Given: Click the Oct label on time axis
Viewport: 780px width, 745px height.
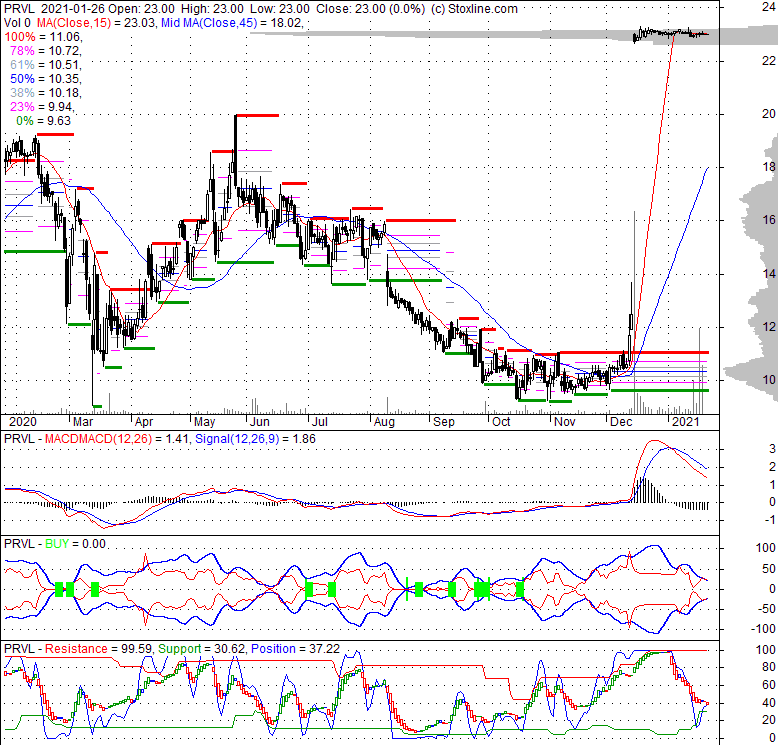Looking at the screenshot, I should click(x=501, y=422).
